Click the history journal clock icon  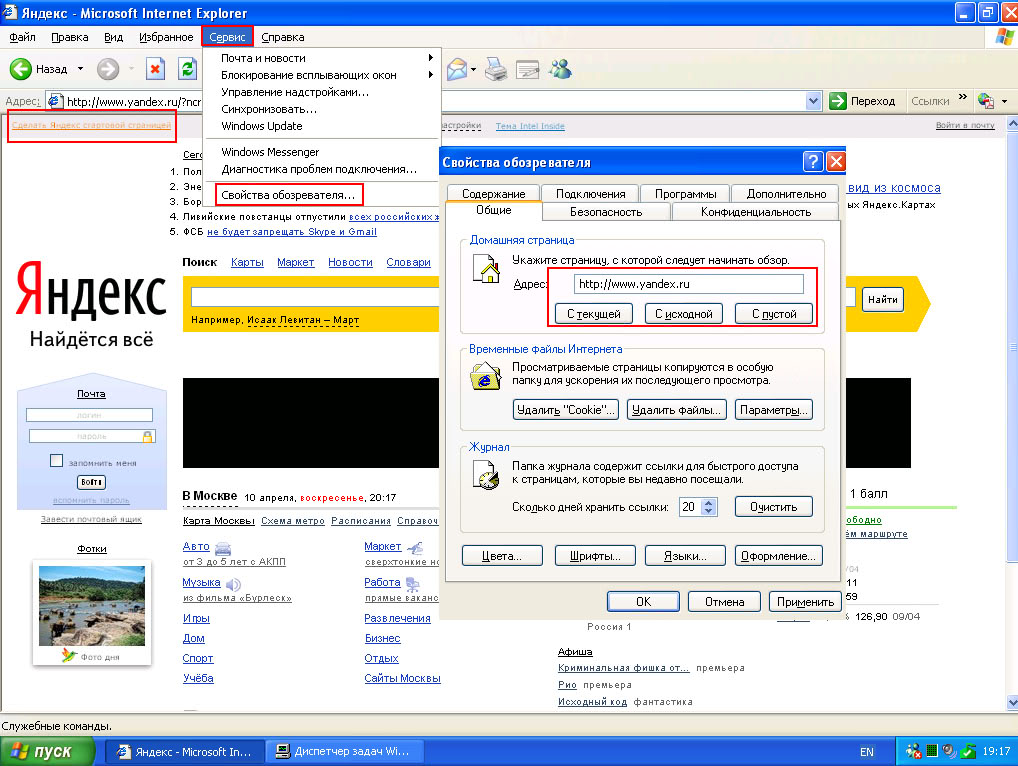coord(486,475)
